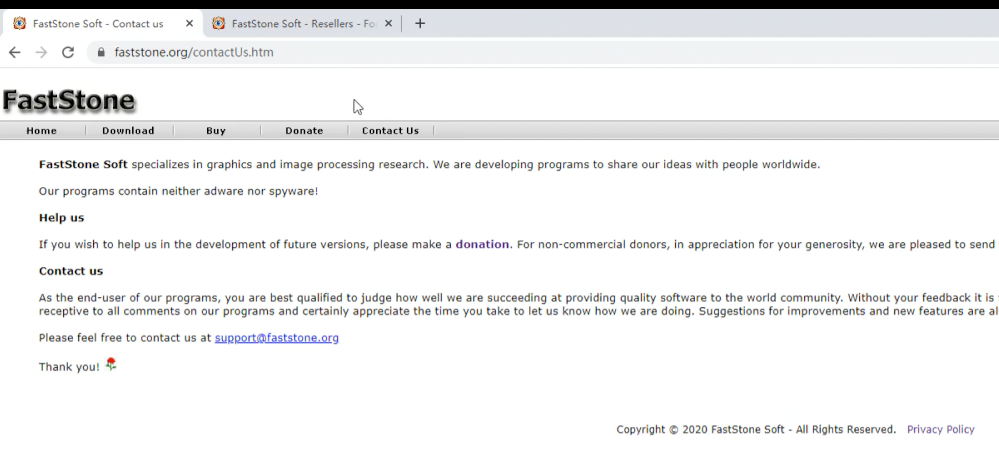Screen dimensions: 999x455
Task: Select the FastStone Soft Contact us tab
Action: pos(98,23)
